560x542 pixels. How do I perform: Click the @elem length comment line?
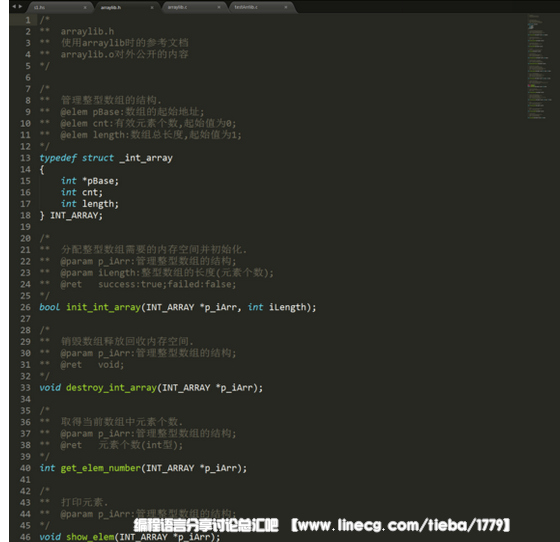point(151,135)
